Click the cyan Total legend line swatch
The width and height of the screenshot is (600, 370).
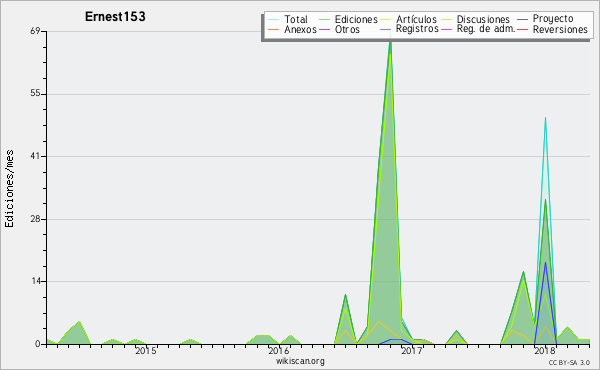tap(274, 19)
